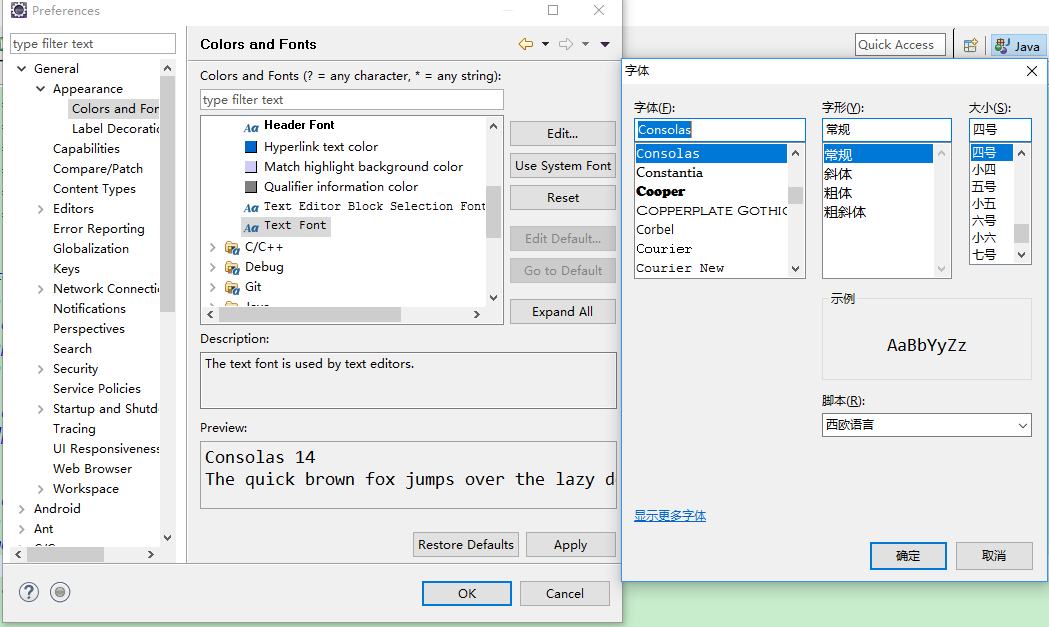Click OK in Preferences dialog
This screenshot has width=1049, height=627.
[x=467, y=593]
